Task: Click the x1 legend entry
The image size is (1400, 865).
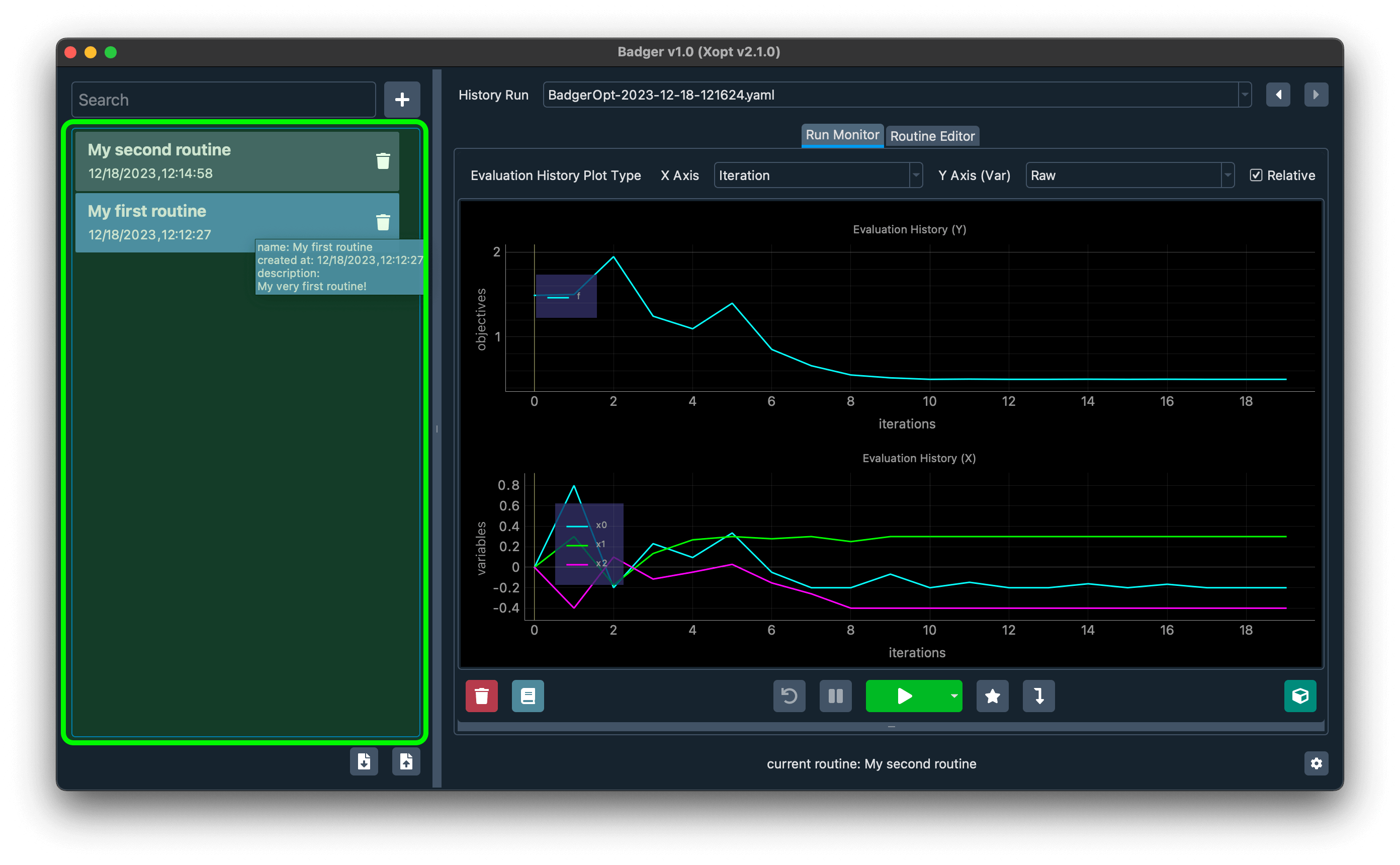Action: coord(586,545)
